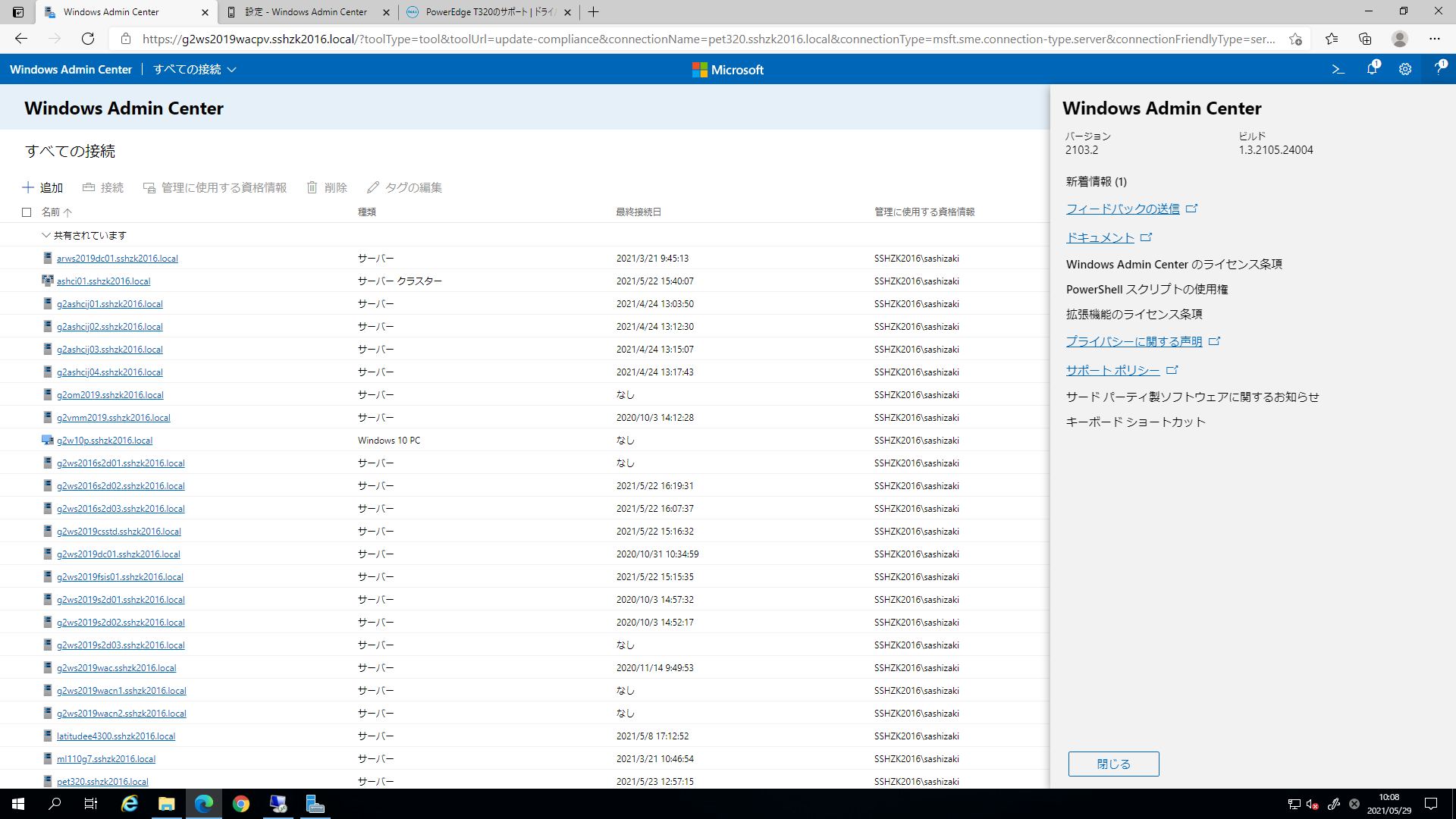Open Windows Admin Center のライセンス条項

(x=1174, y=264)
